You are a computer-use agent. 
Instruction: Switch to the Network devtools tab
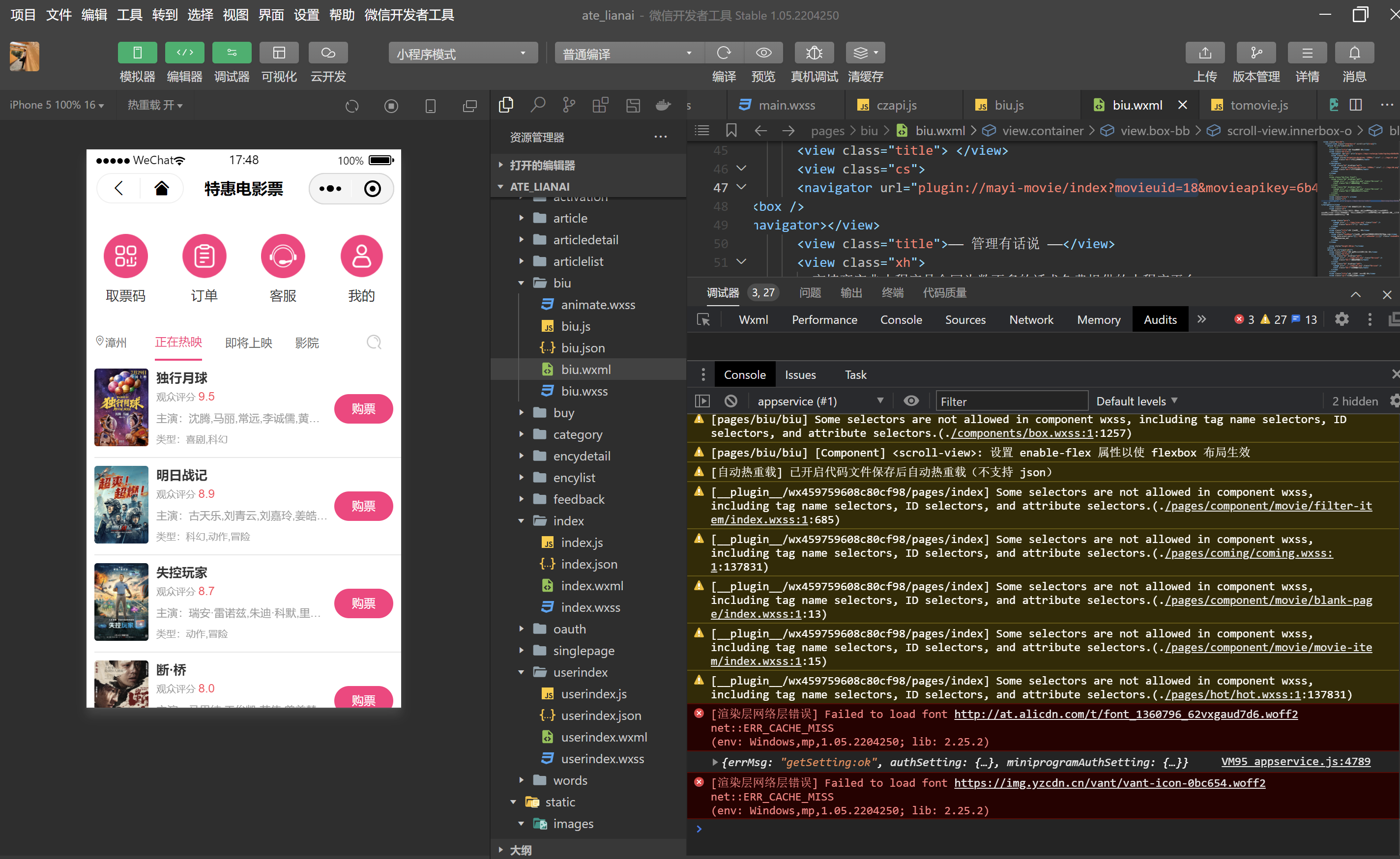coord(1031,320)
